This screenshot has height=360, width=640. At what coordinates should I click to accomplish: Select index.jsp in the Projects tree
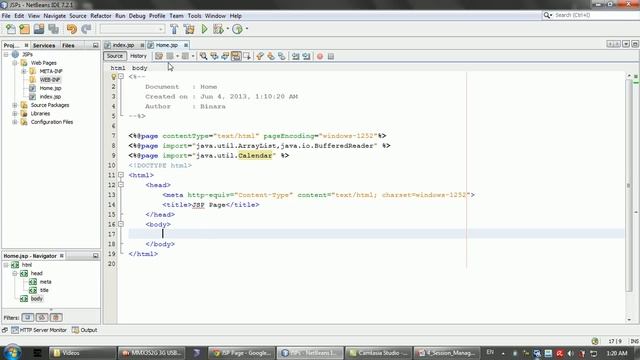point(50,97)
